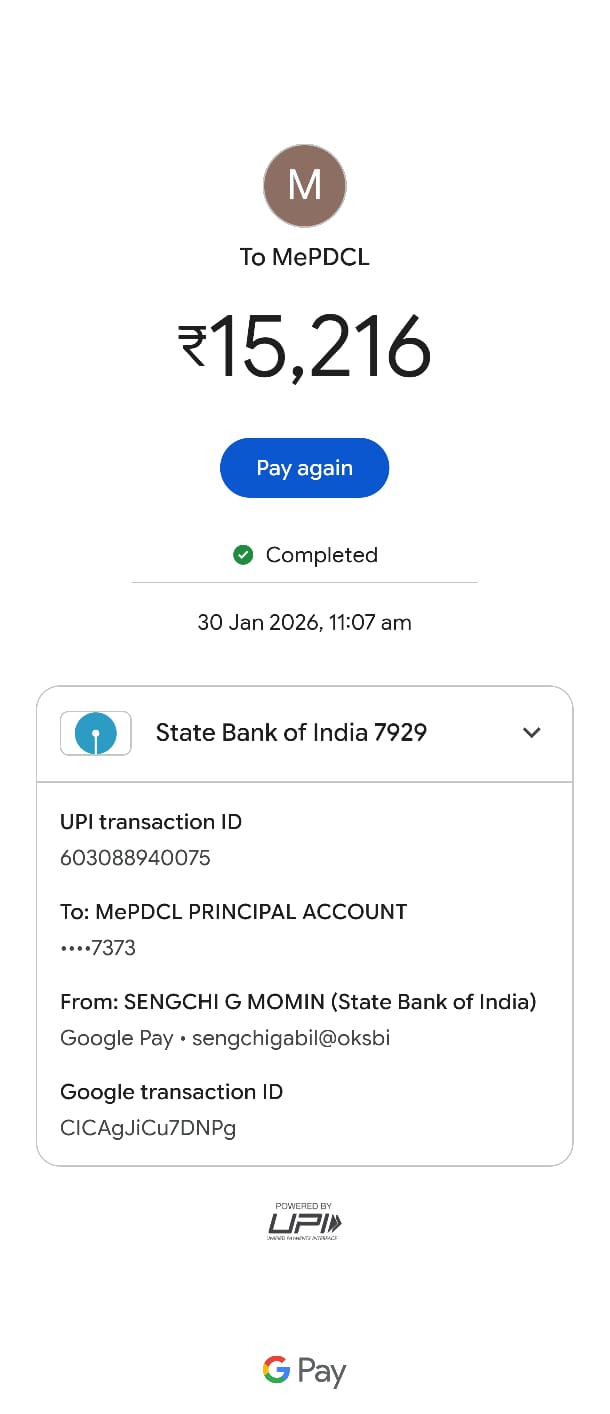The height and width of the screenshot is (1414, 610).
Task: Click the sengchigabil@oksbi UPI address
Action: (291, 1038)
